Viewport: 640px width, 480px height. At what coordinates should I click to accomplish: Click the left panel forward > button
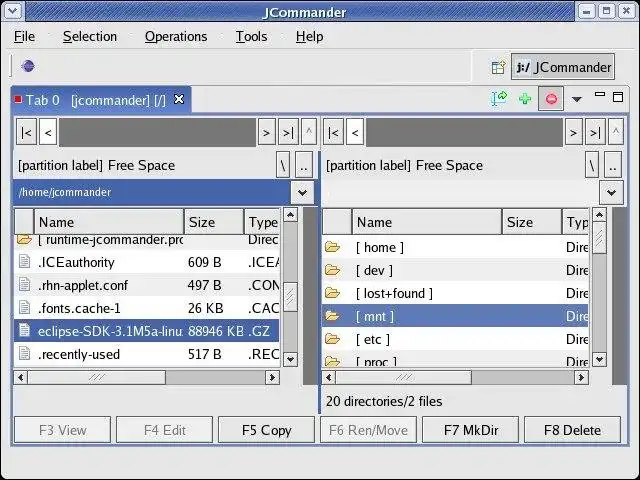(266, 132)
